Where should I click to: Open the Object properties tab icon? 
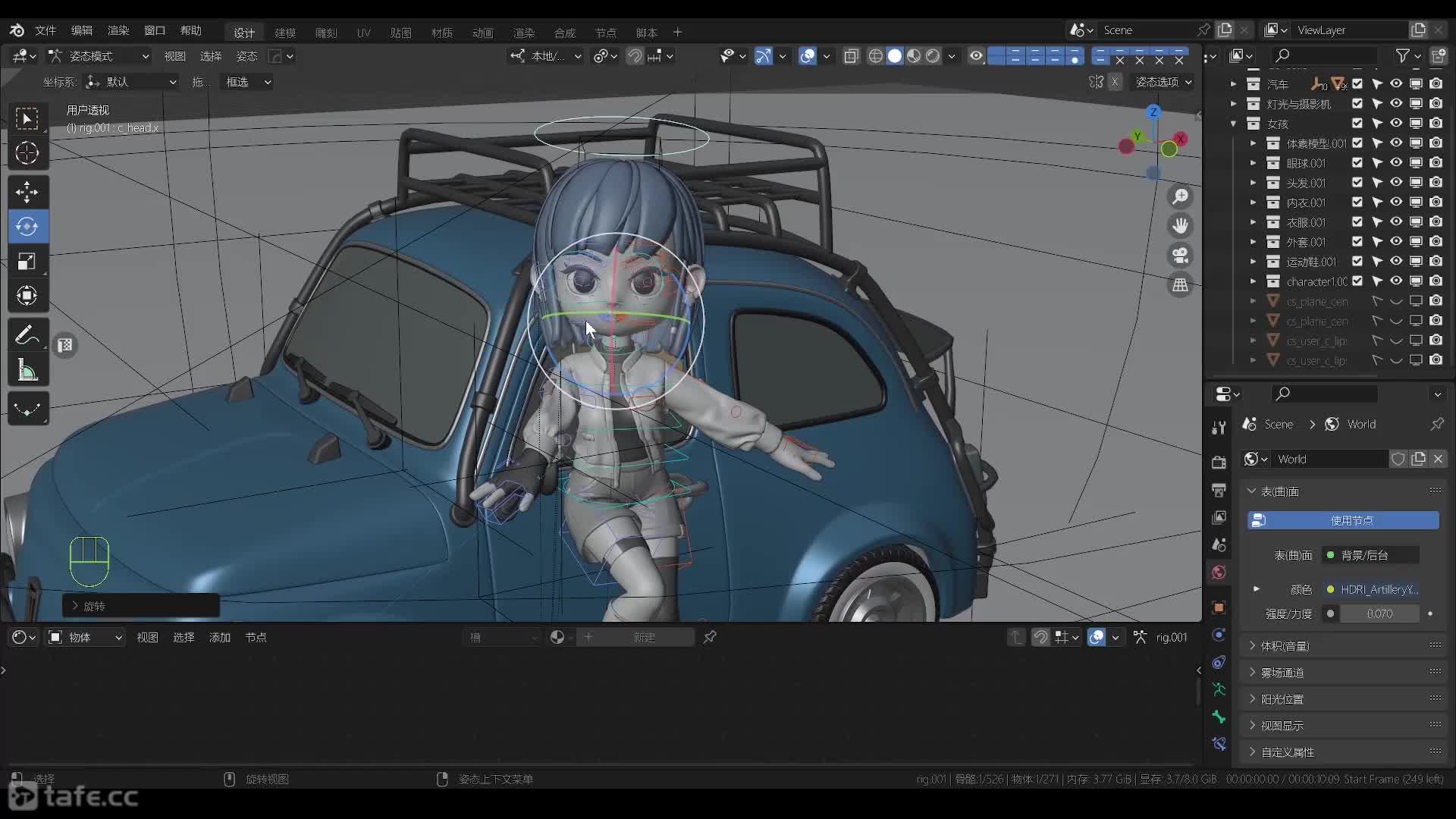[x=1219, y=607]
